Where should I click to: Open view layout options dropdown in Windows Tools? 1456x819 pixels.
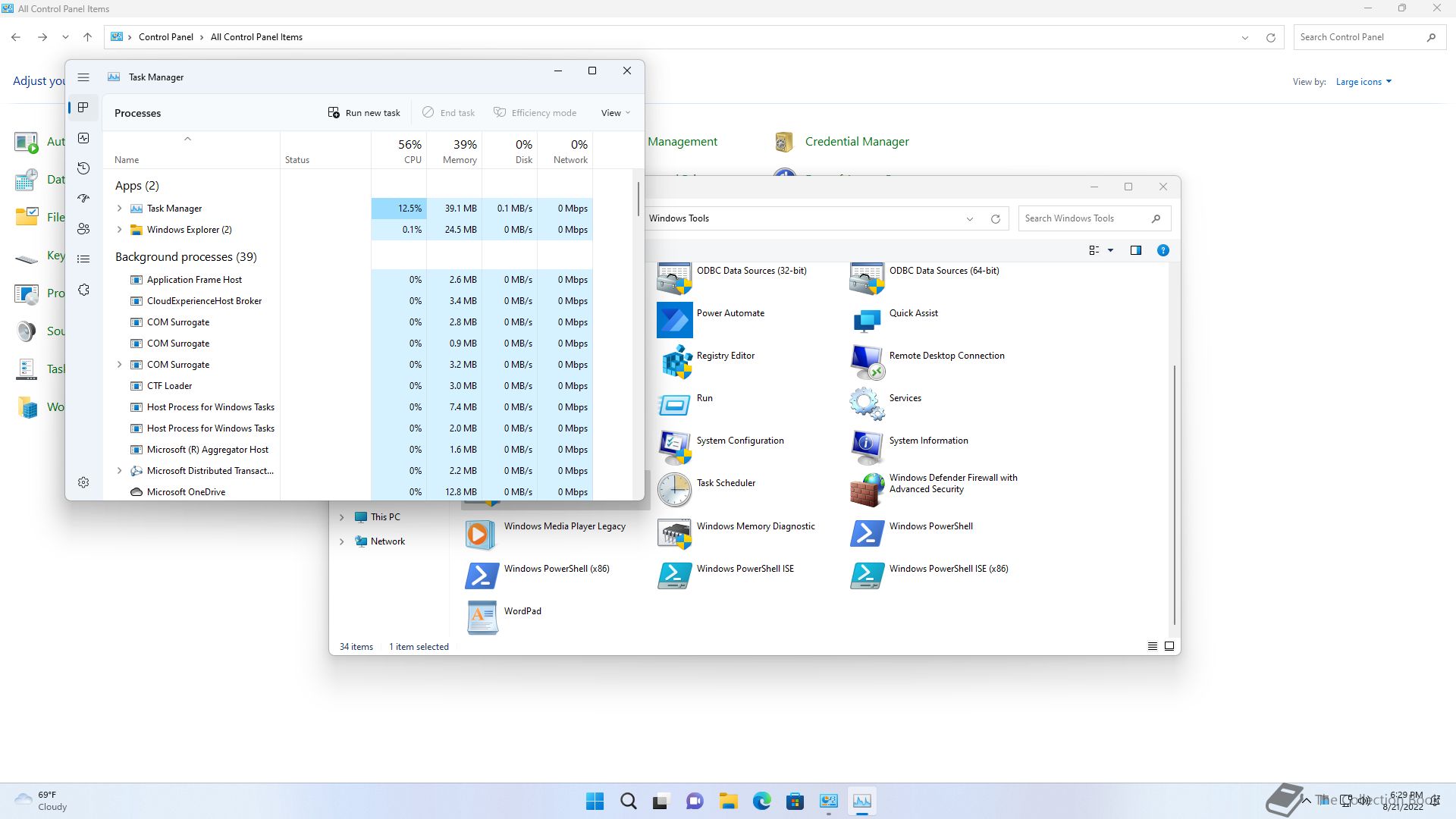pyautogui.click(x=1110, y=250)
